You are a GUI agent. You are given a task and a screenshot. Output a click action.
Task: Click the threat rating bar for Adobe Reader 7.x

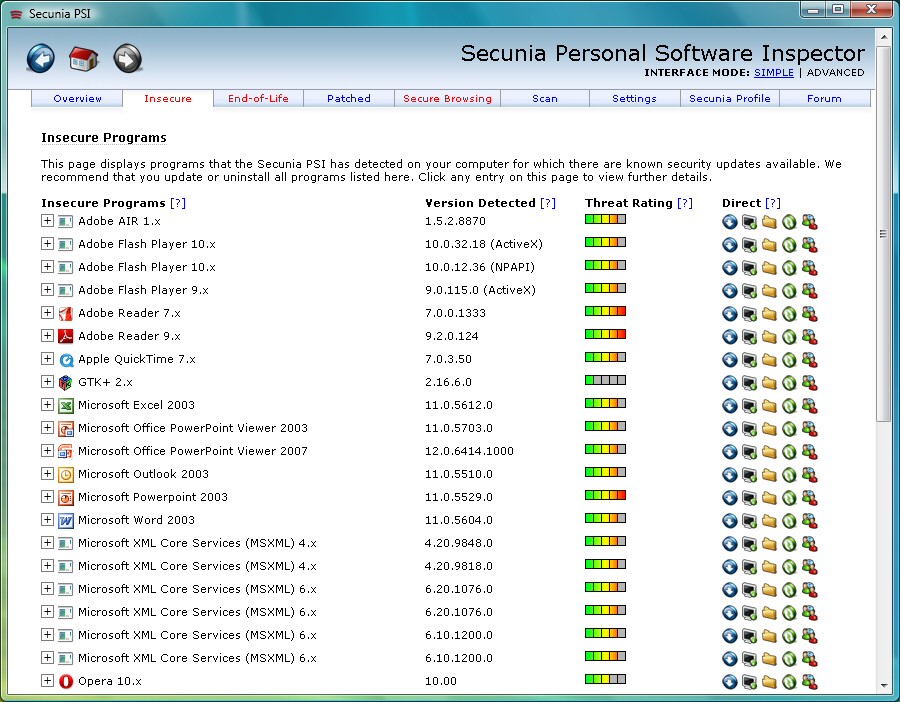605,311
